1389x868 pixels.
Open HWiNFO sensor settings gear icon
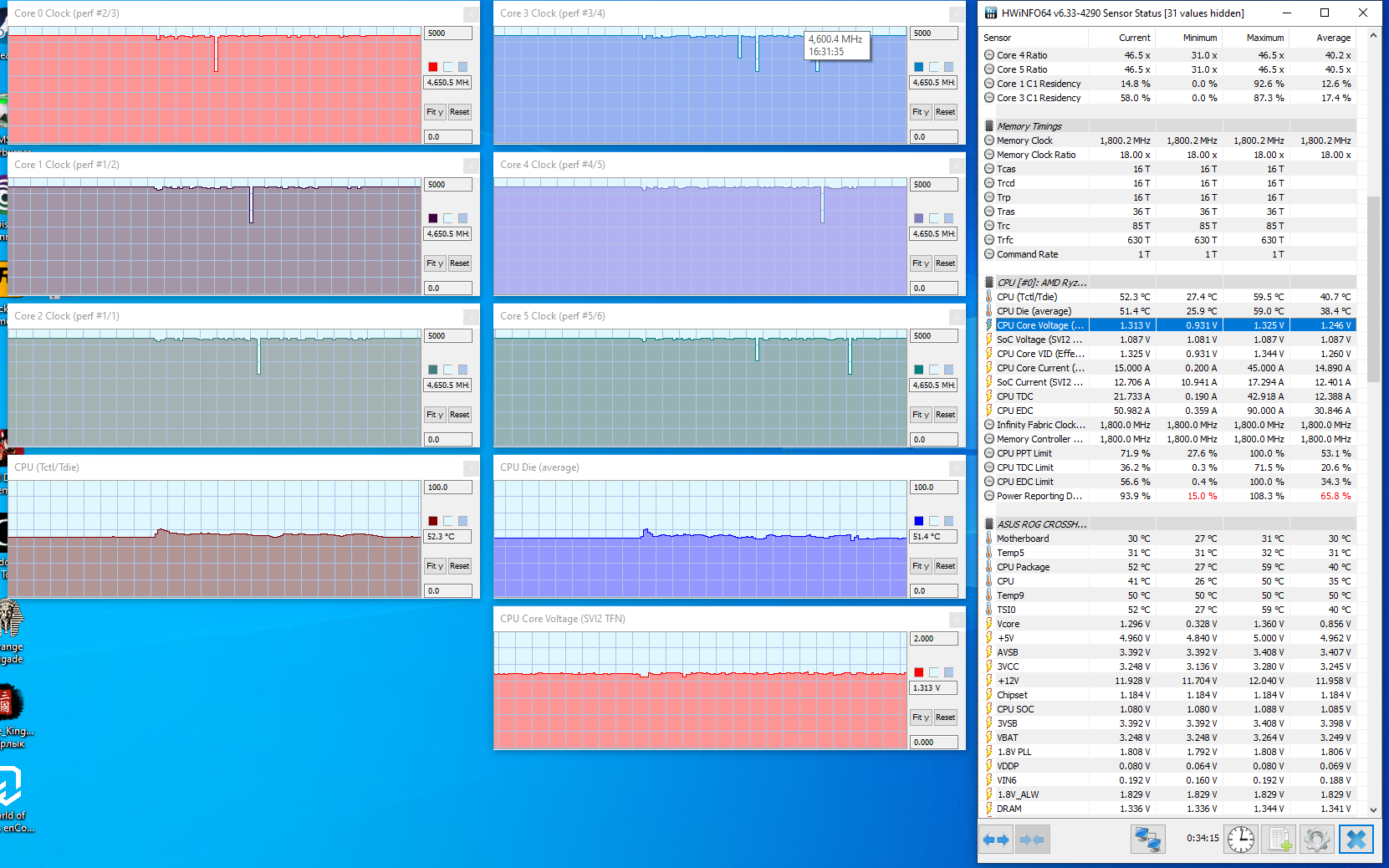coord(1317,840)
